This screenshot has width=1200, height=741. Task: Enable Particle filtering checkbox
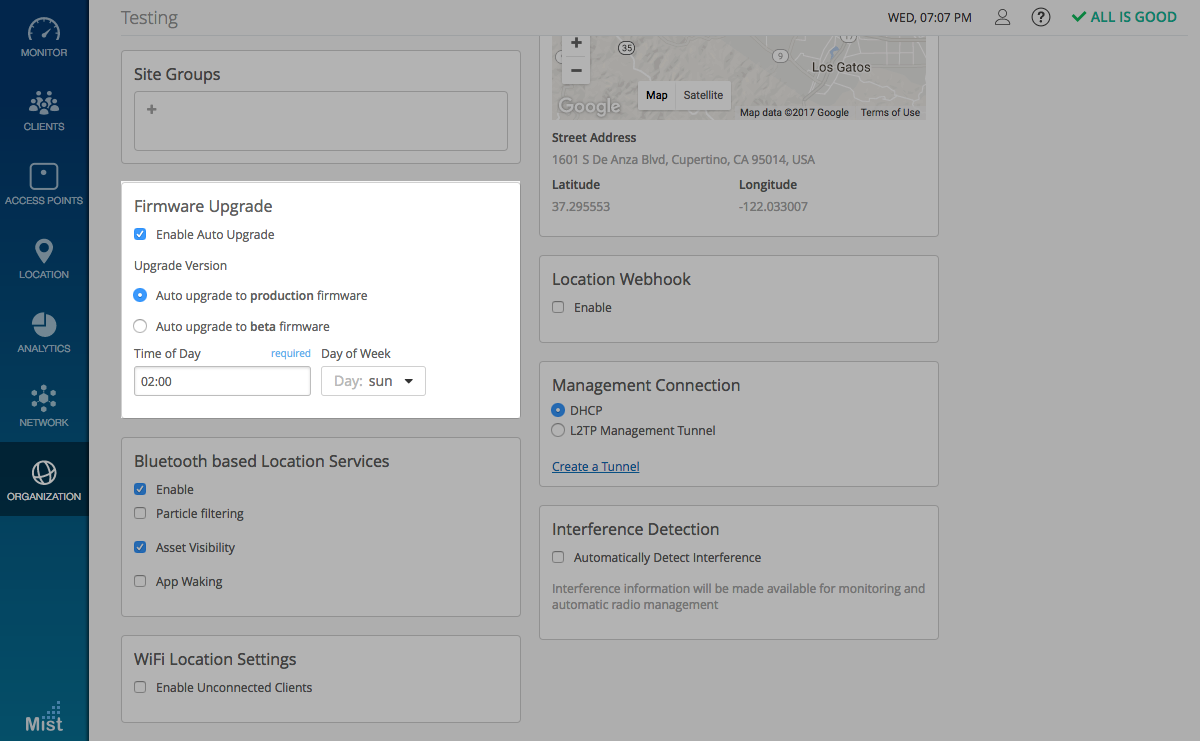pyautogui.click(x=140, y=514)
